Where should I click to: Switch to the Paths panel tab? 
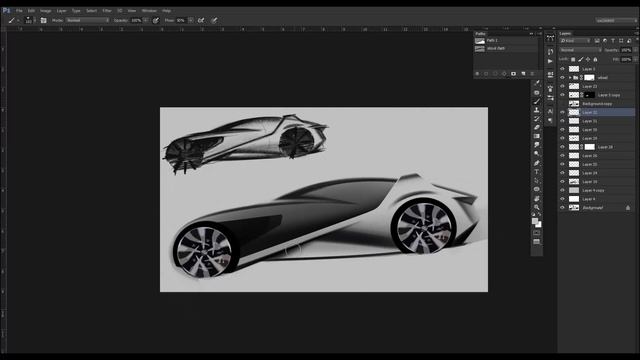tap(480, 33)
